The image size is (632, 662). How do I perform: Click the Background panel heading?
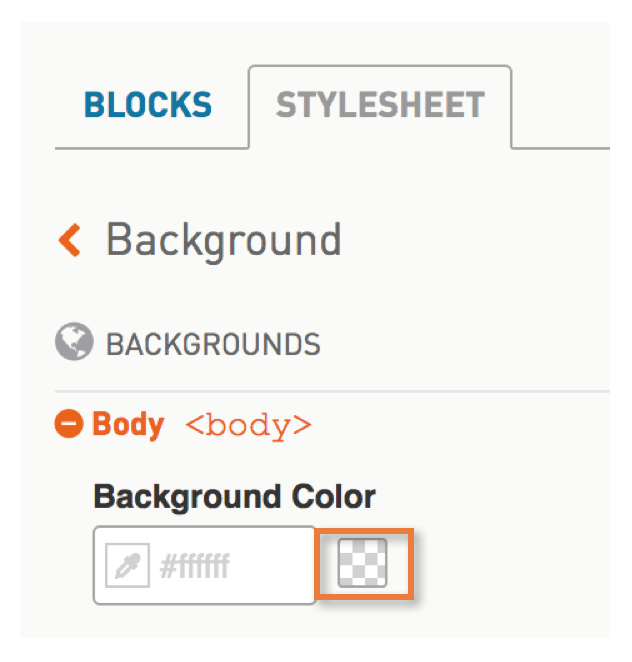tap(224, 241)
